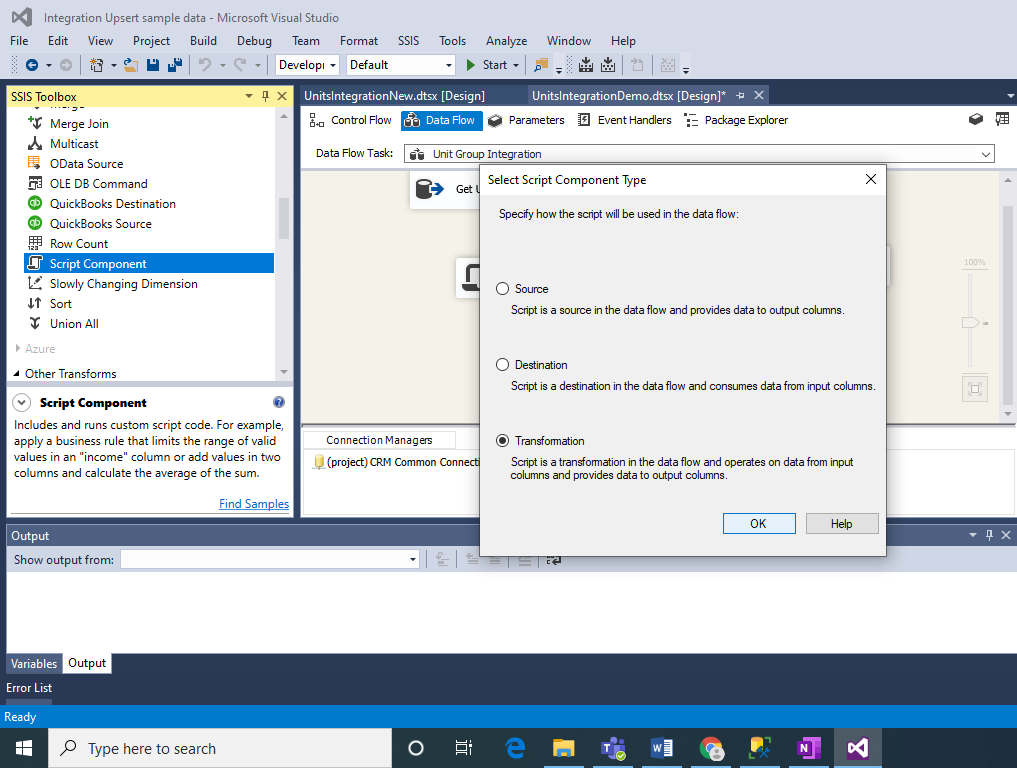Click the New Project toolbar icon
The width and height of the screenshot is (1017, 768).
point(96,65)
